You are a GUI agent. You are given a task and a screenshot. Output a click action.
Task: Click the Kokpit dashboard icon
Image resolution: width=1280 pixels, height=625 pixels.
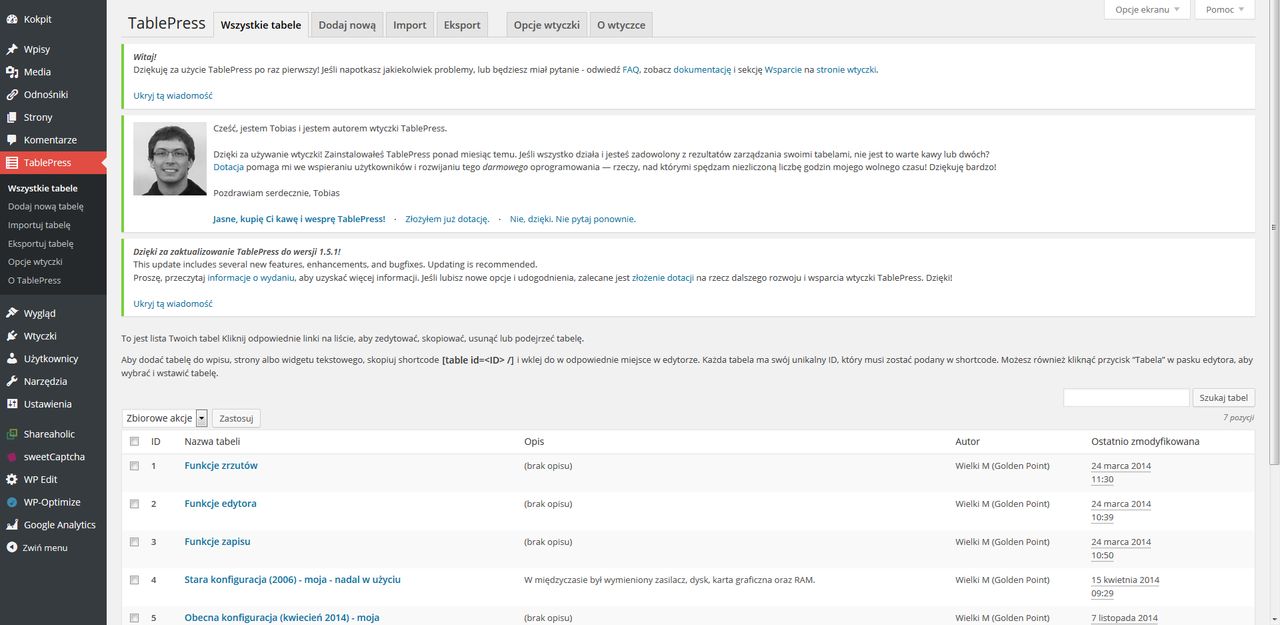(12, 19)
